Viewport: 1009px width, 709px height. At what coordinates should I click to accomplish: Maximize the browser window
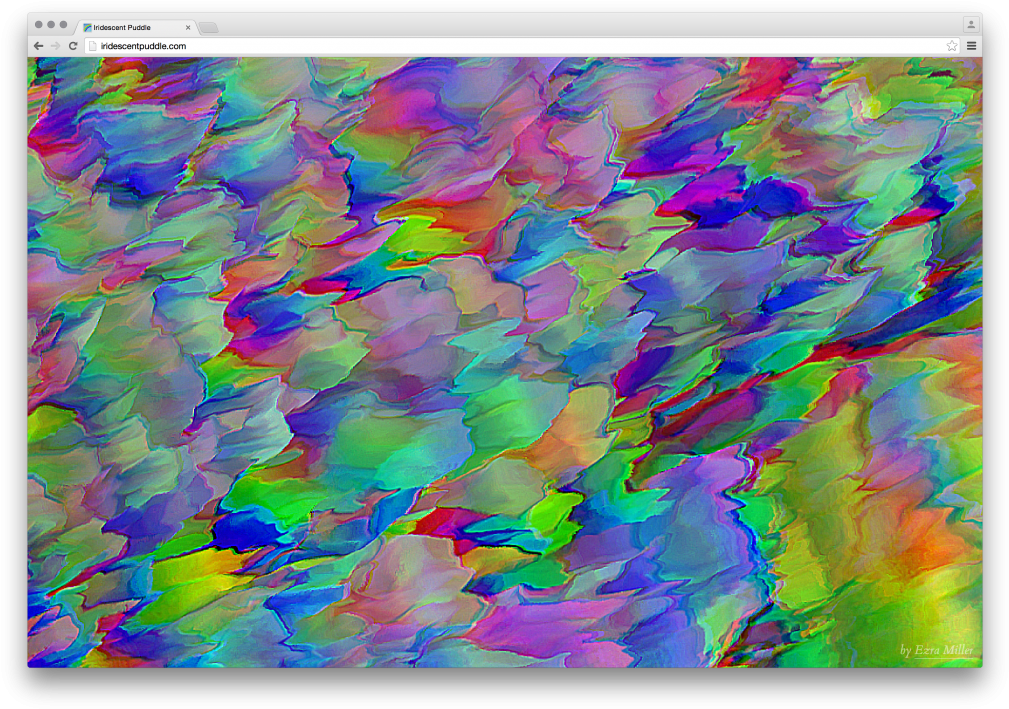pos(64,25)
